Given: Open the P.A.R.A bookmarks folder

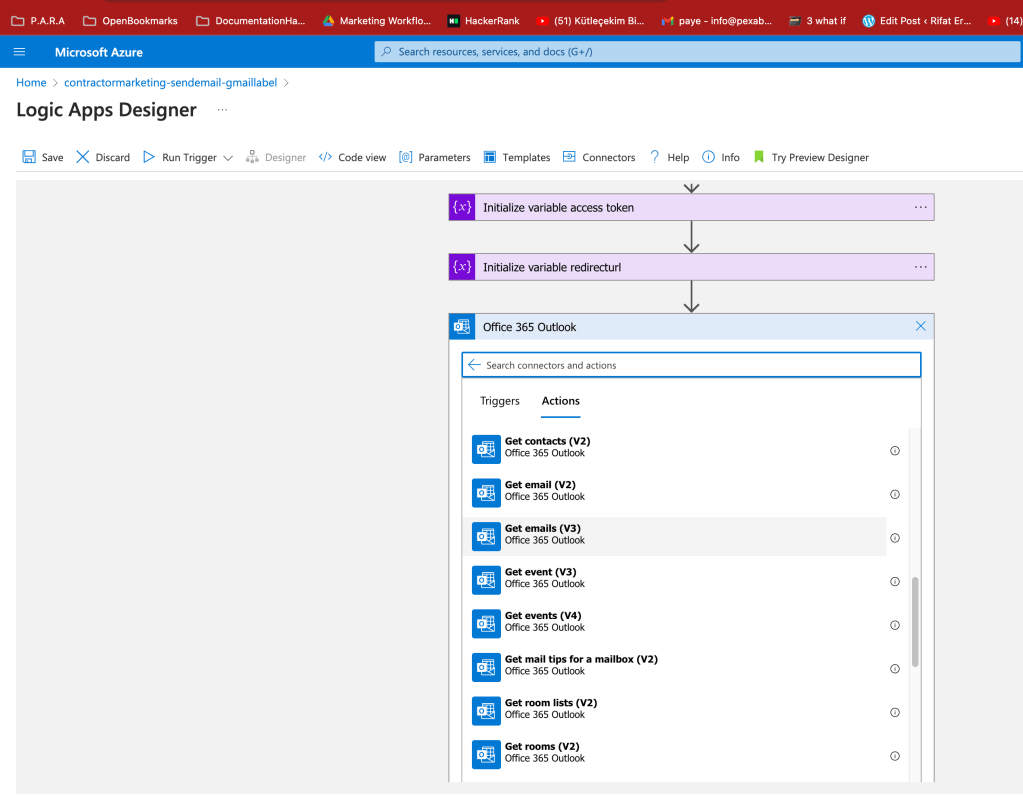Looking at the screenshot, I should pos(38,21).
